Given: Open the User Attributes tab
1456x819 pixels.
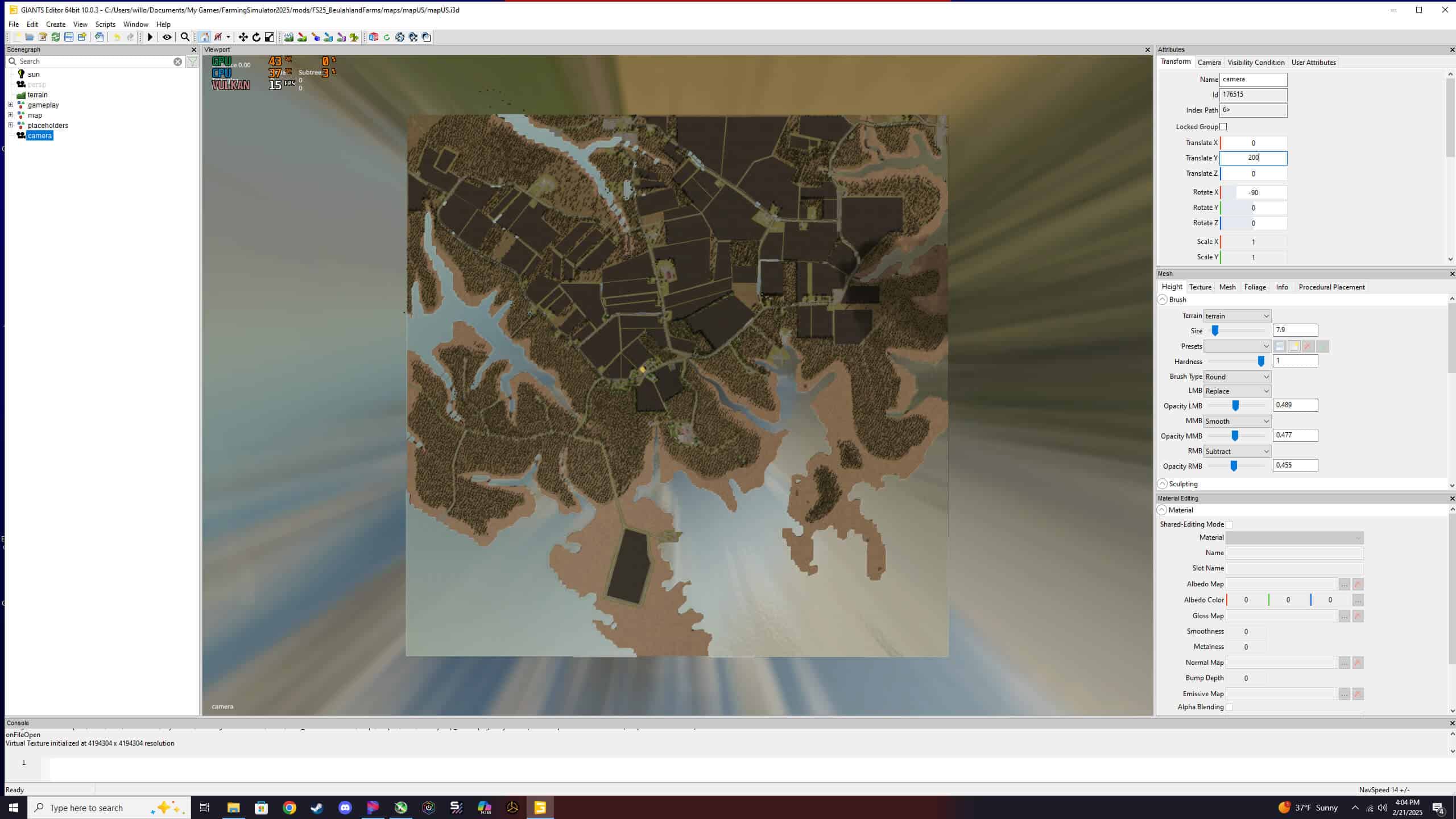Looking at the screenshot, I should [1313, 63].
